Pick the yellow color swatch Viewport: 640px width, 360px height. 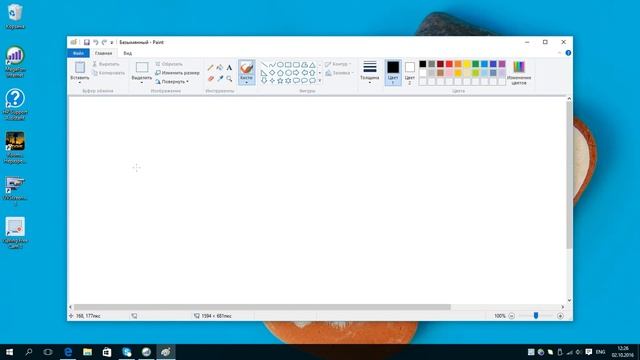(x=467, y=64)
